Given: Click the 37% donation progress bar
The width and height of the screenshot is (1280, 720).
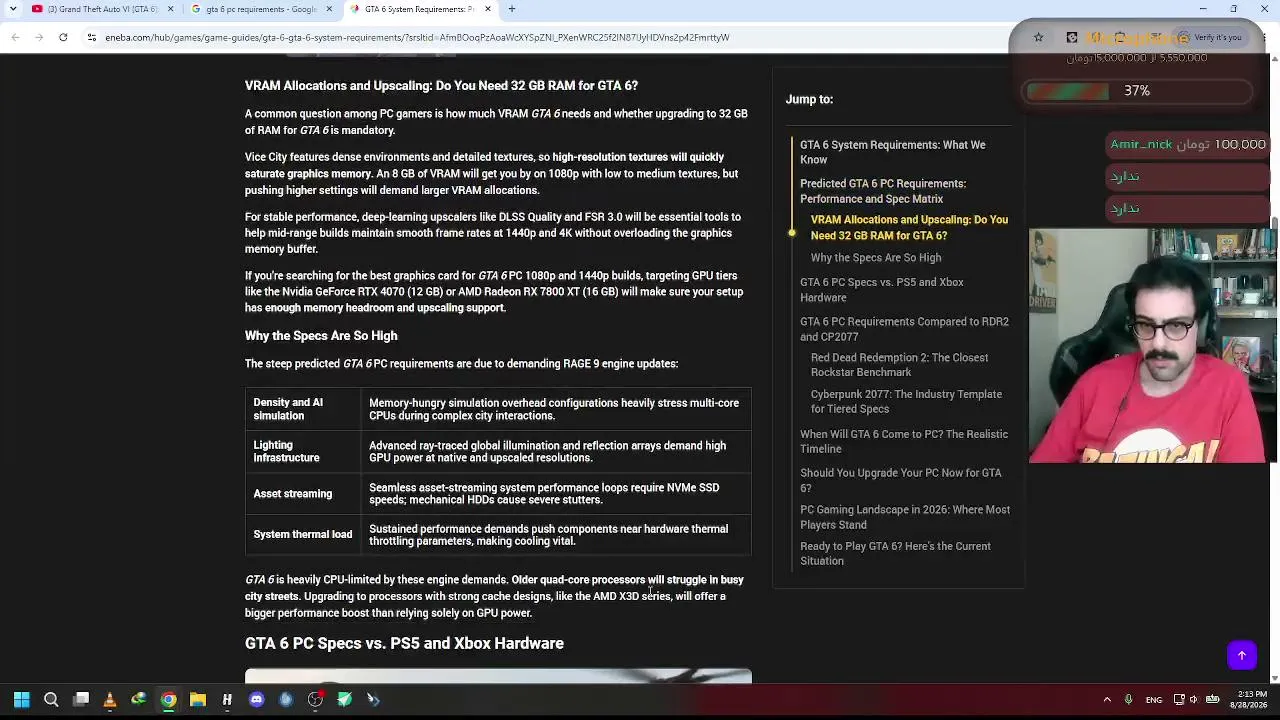Looking at the screenshot, I should [1138, 91].
